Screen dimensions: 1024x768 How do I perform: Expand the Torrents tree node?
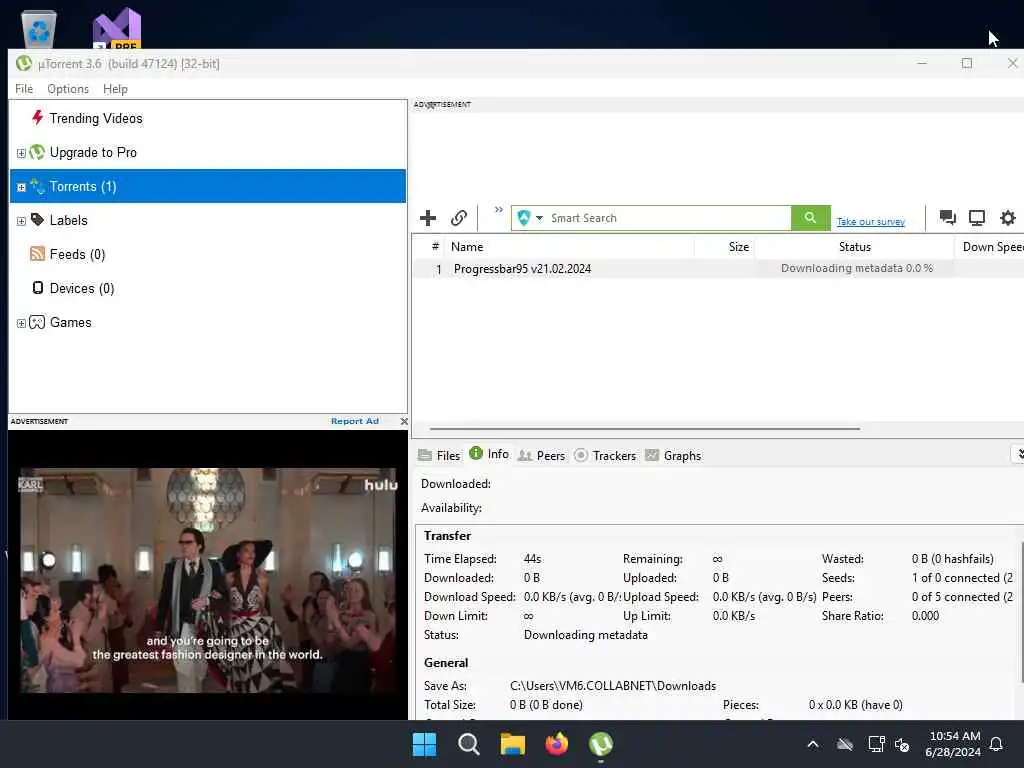(x=21, y=187)
